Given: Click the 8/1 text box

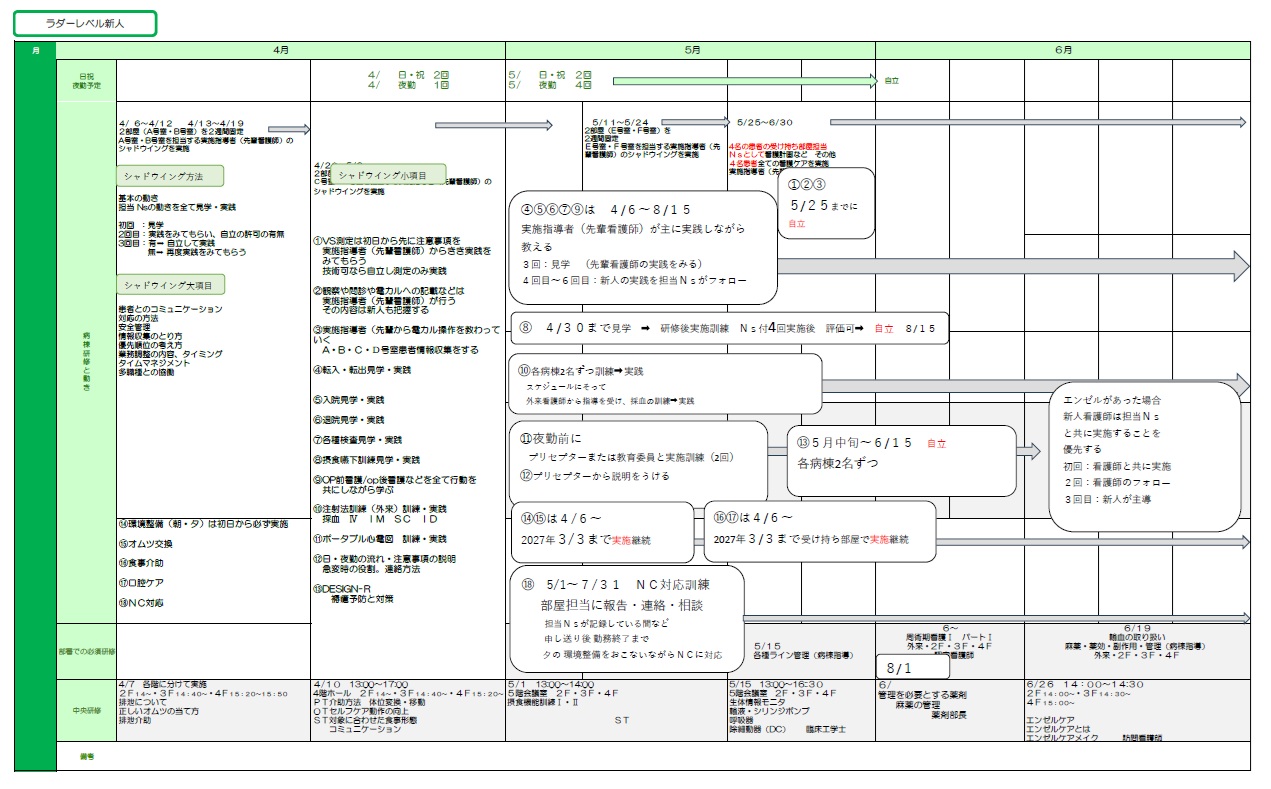Looking at the screenshot, I should [x=912, y=667].
